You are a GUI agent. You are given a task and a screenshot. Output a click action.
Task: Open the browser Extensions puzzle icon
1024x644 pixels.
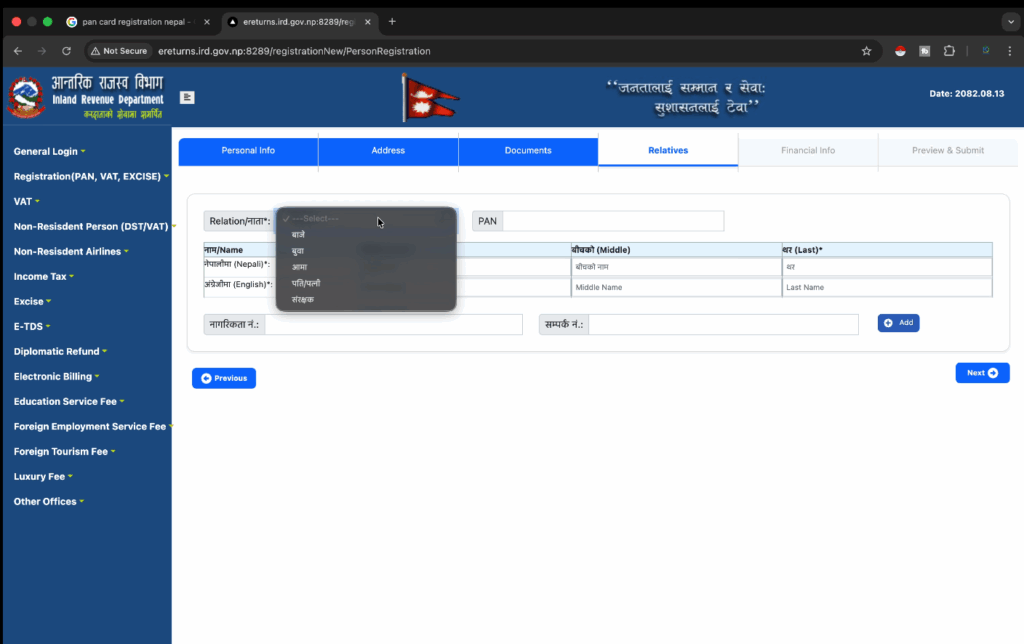pos(949,51)
